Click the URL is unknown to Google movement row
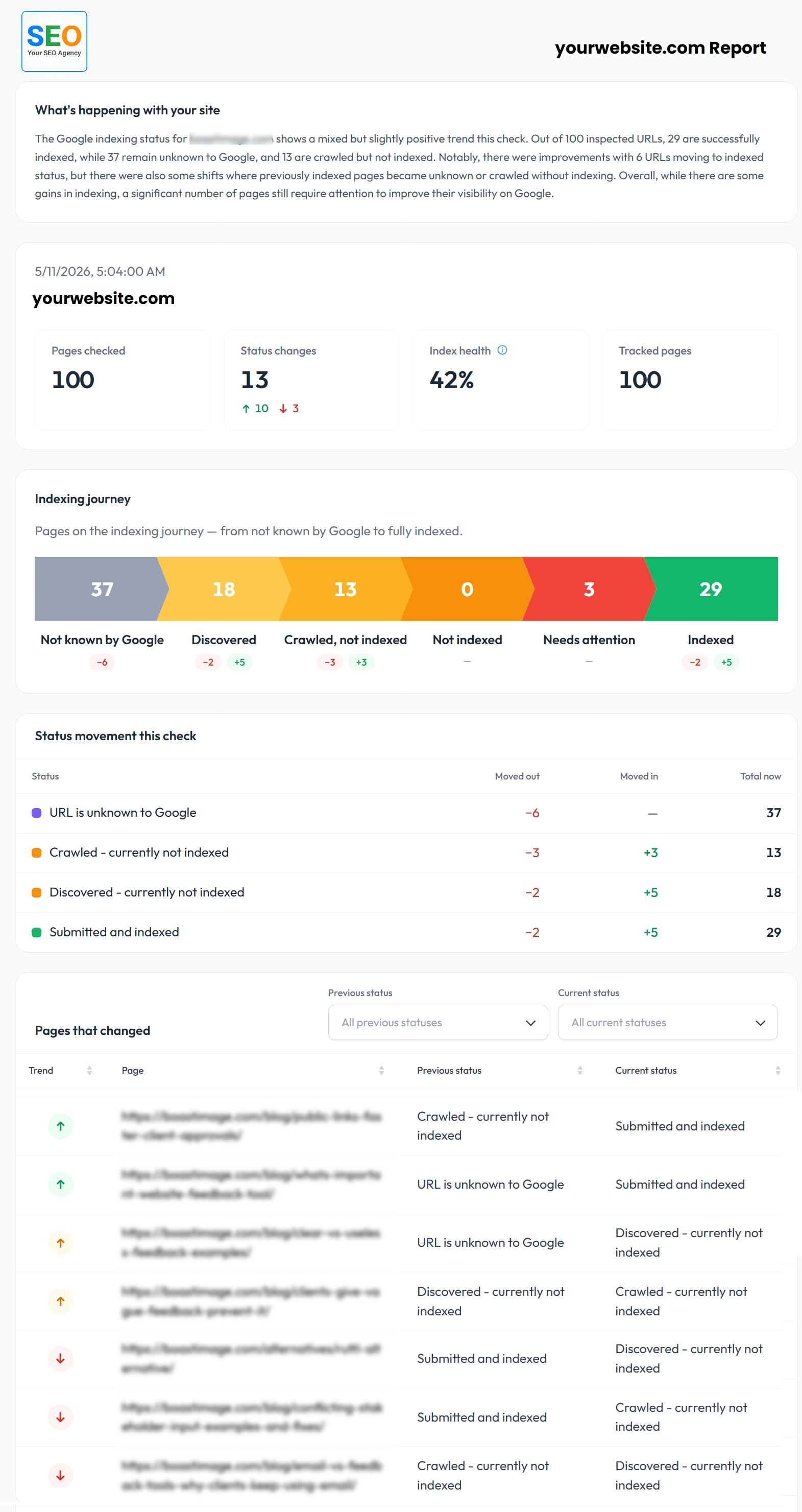802x1512 pixels. tap(406, 813)
